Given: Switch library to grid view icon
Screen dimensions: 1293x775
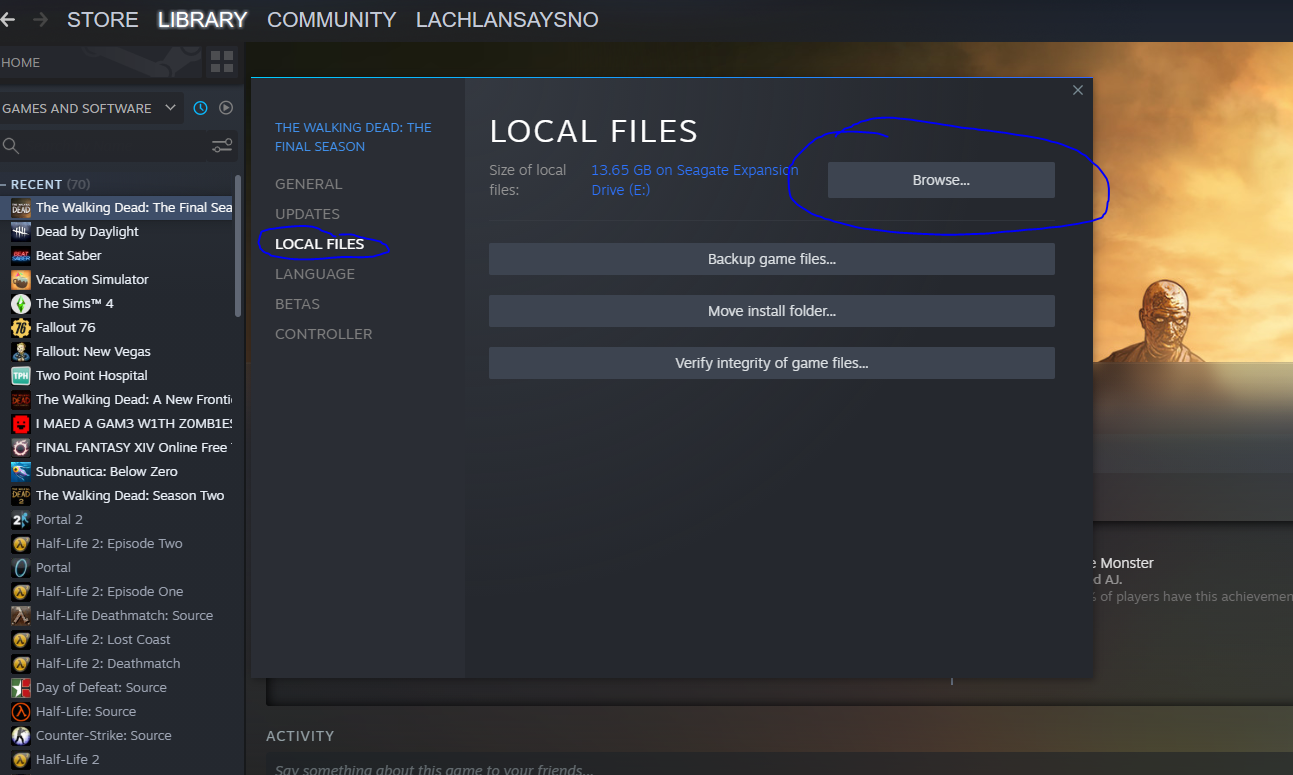Looking at the screenshot, I should click(x=221, y=62).
